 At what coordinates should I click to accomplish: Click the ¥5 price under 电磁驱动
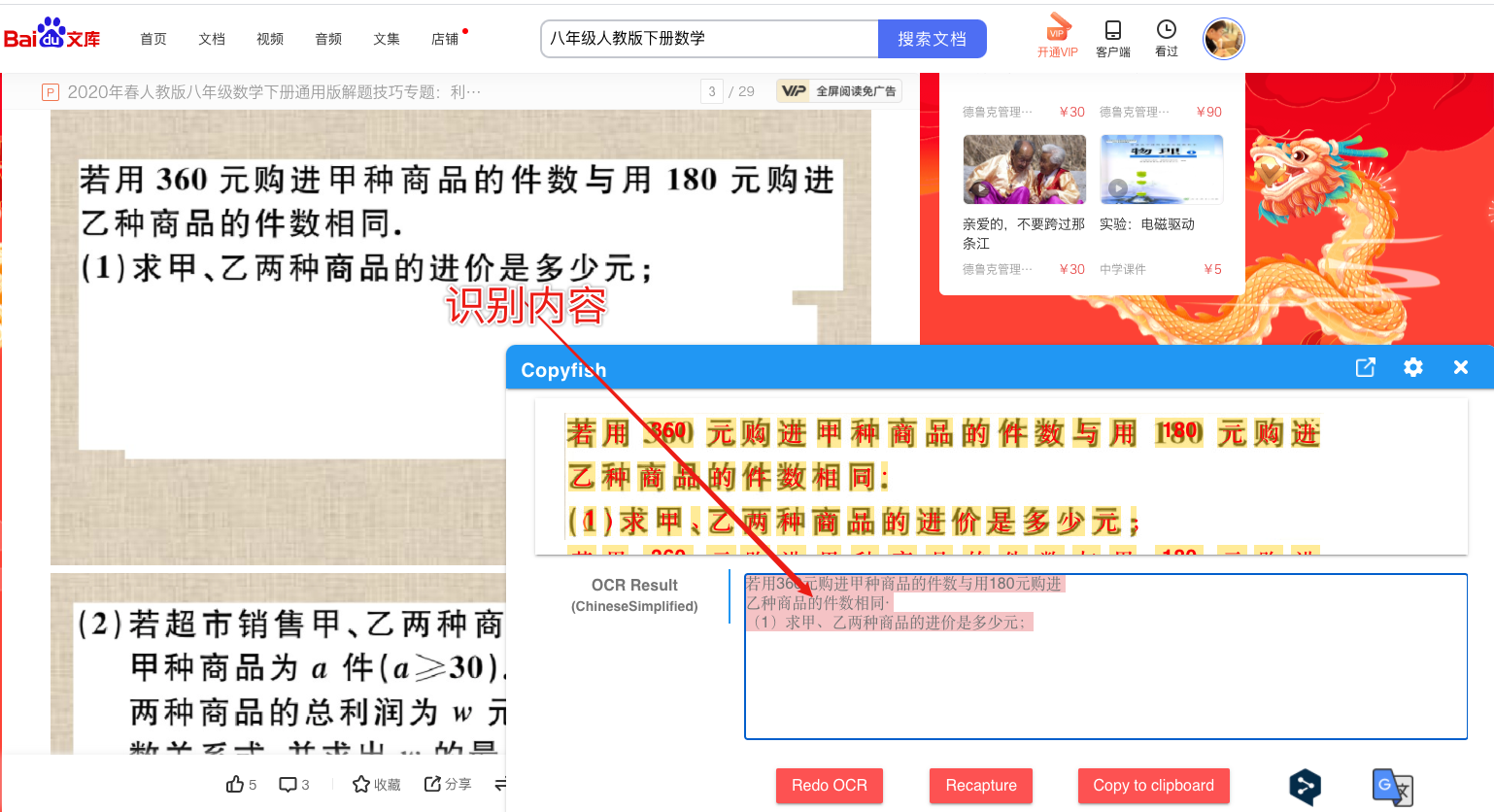click(x=1213, y=269)
